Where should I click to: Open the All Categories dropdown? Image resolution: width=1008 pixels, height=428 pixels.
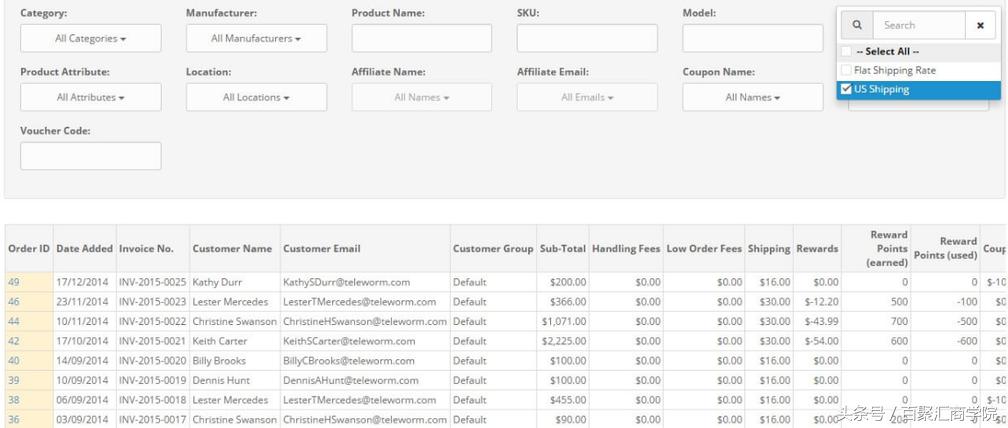[90, 39]
